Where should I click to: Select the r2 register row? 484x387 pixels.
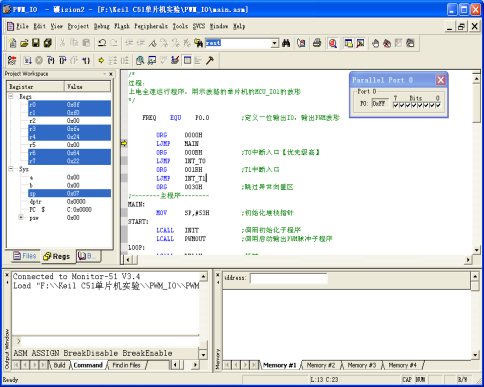tap(69, 121)
